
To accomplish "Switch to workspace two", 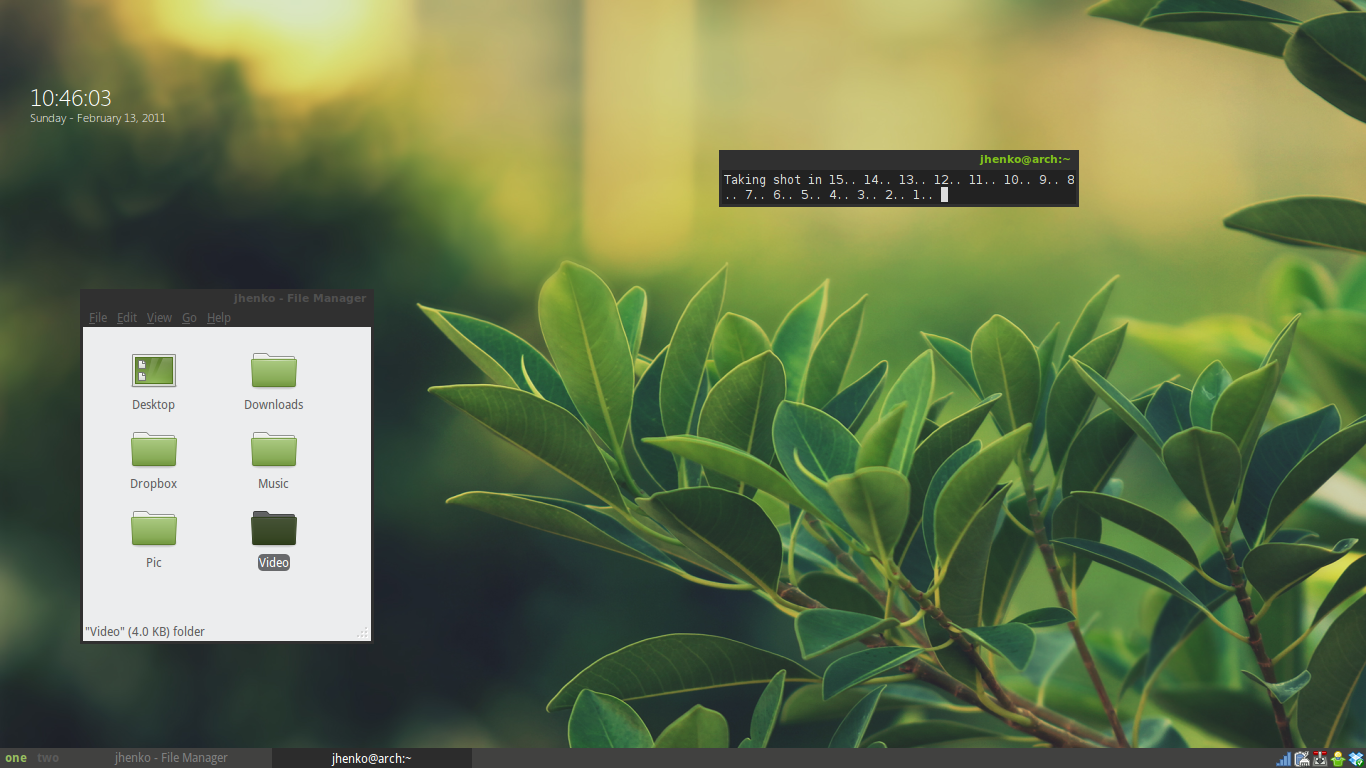I will click(48, 758).
